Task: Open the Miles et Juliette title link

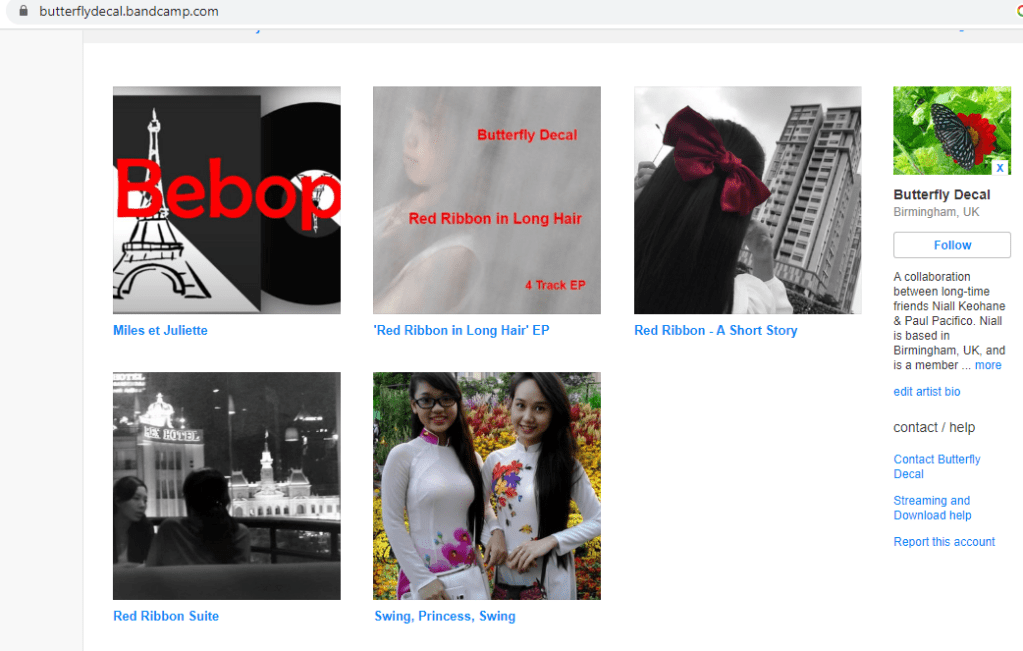Action: tap(161, 331)
